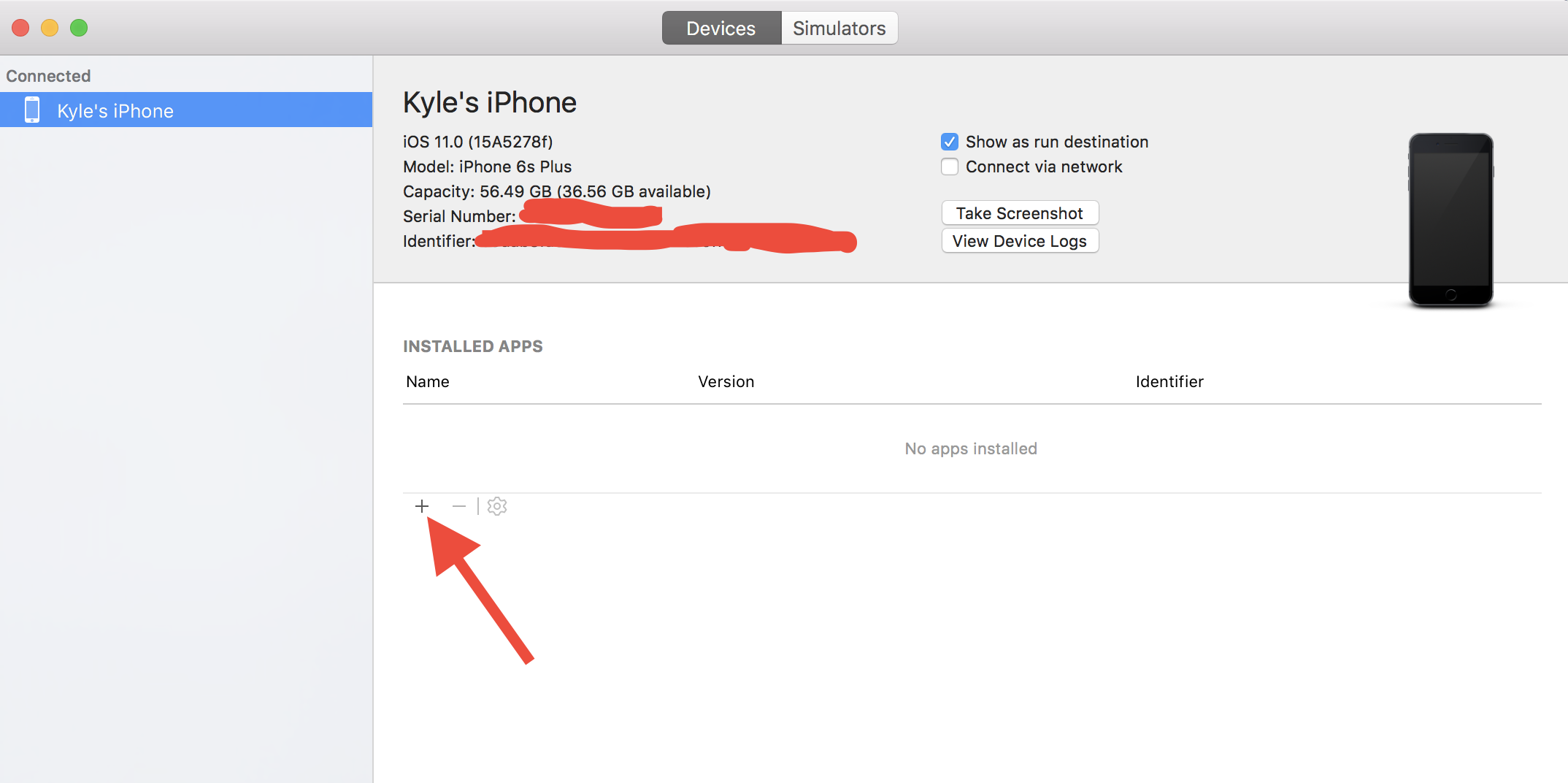Click the plus icon to add an app
Screen dimensions: 1568x783
(422, 506)
